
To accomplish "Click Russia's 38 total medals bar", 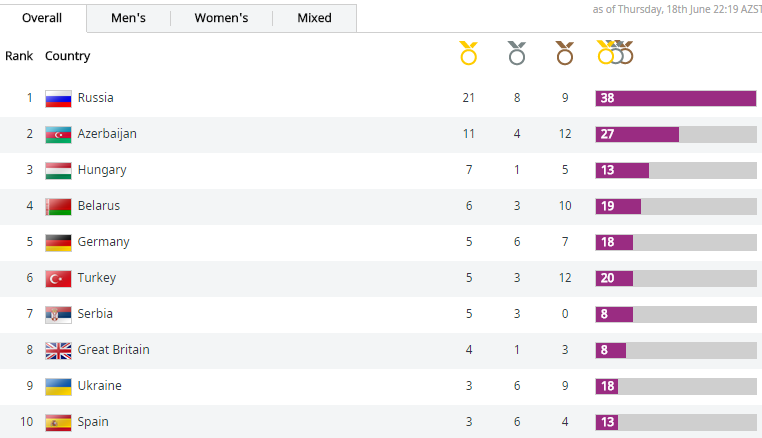I will coord(675,98).
